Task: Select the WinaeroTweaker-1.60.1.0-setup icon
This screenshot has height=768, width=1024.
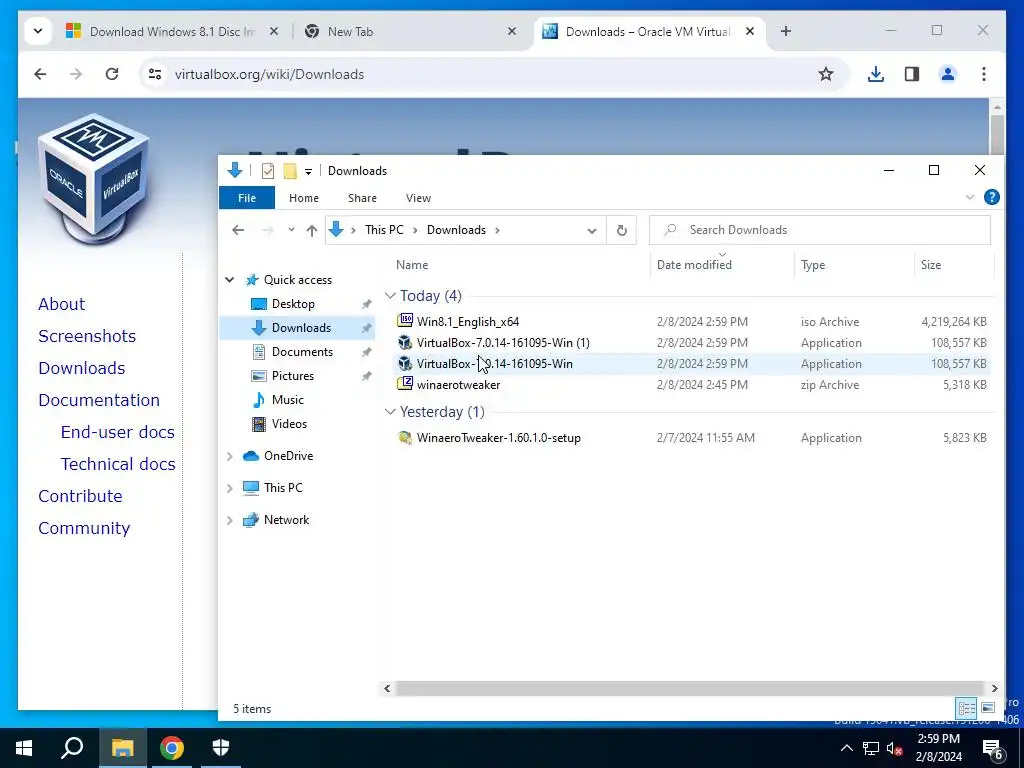Action: point(405,438)
